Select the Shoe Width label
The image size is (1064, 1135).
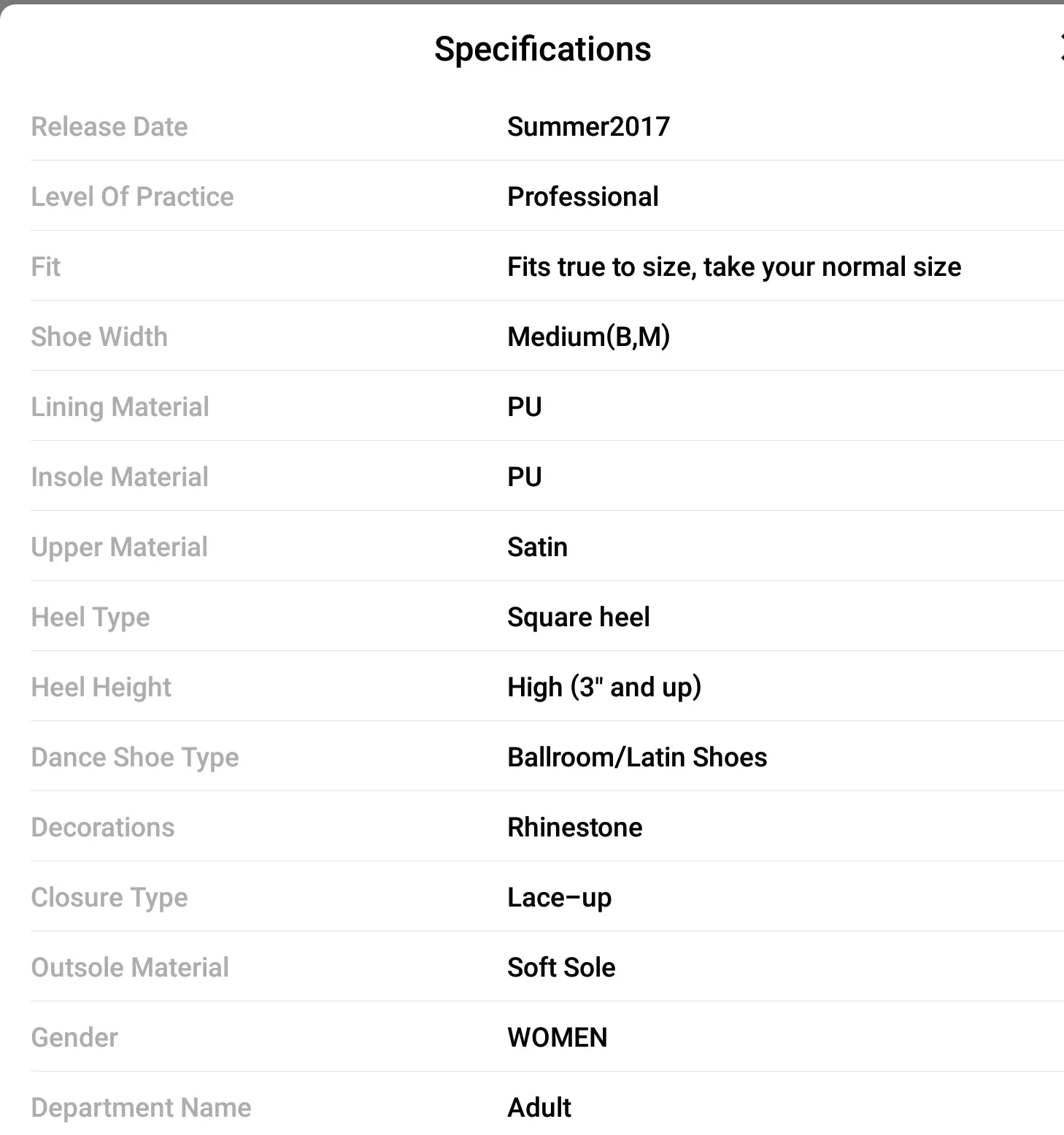click(99, 337)
